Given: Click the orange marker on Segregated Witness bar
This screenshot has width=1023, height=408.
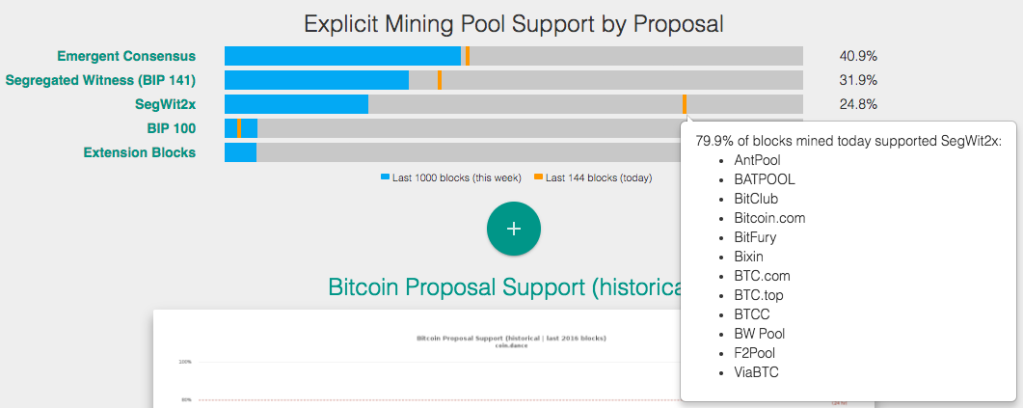Looking at the screenshot, I should coord(439,80).
